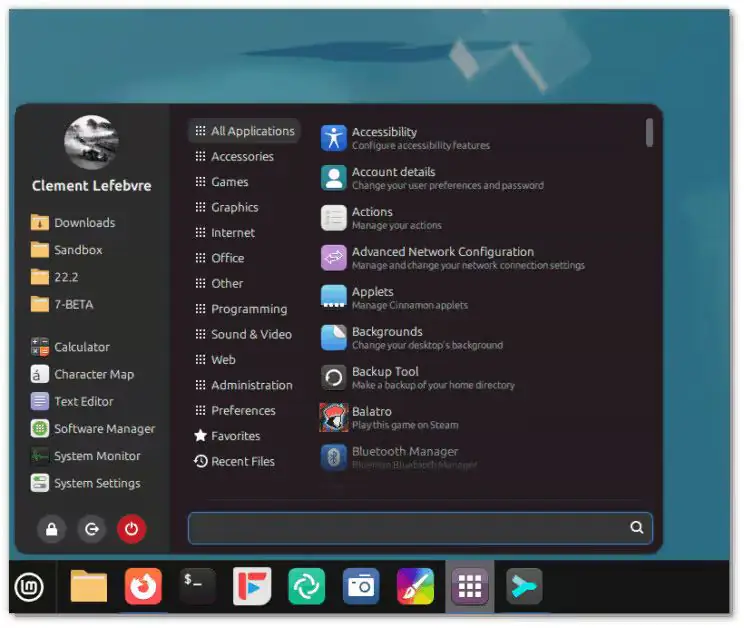
Task: Choose the Administration category
Action: 251,385
